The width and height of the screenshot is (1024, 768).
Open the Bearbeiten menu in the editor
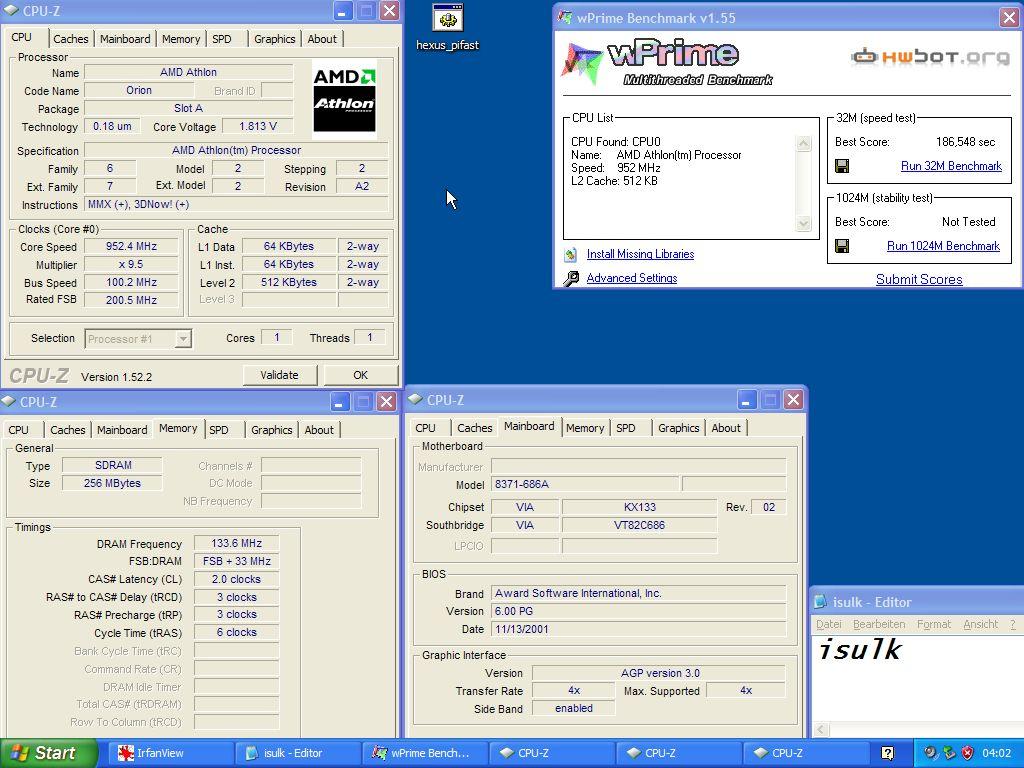coord(879,624)
